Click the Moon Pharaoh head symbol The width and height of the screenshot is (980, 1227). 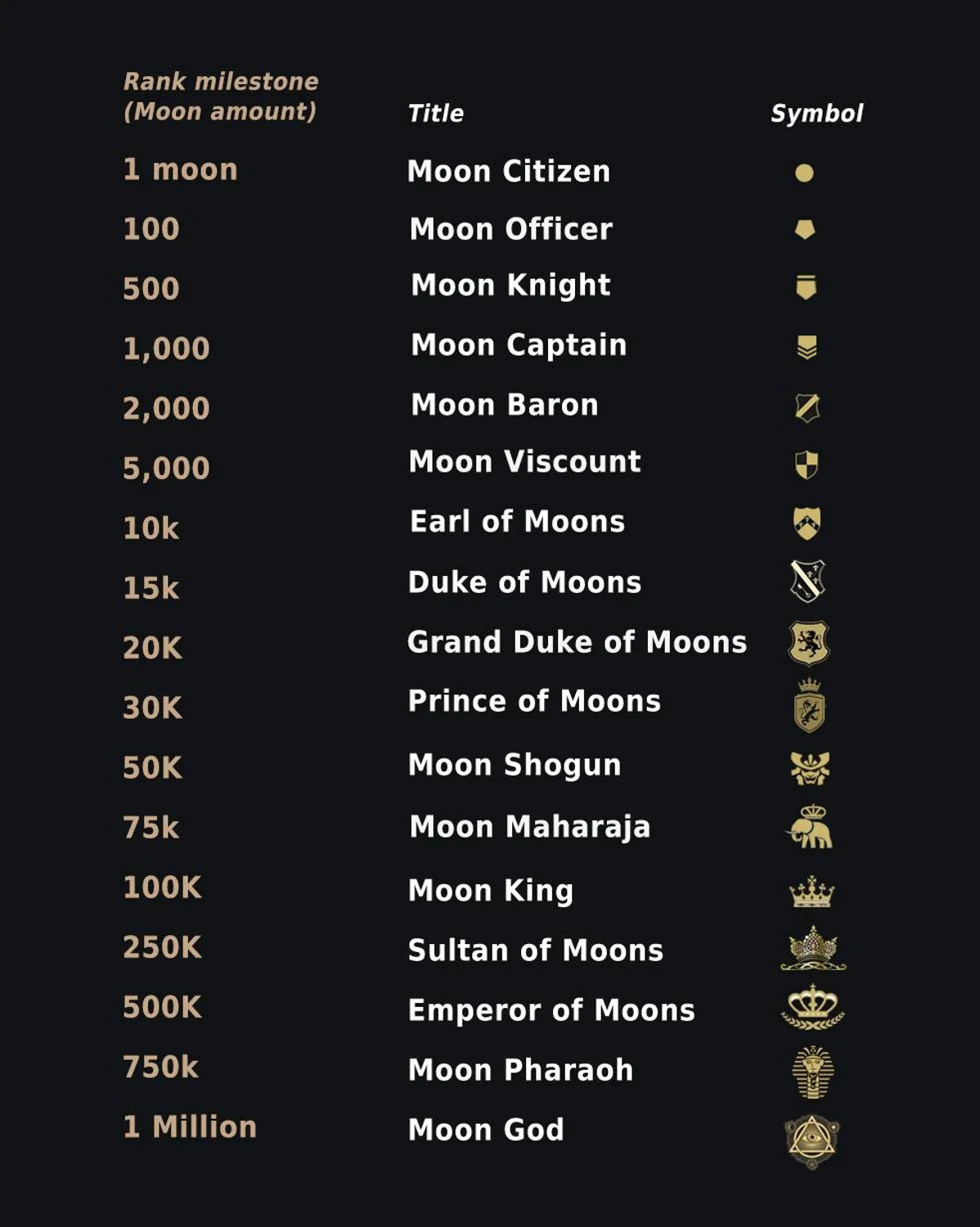pyautogui.click(x=812, y=1072)
